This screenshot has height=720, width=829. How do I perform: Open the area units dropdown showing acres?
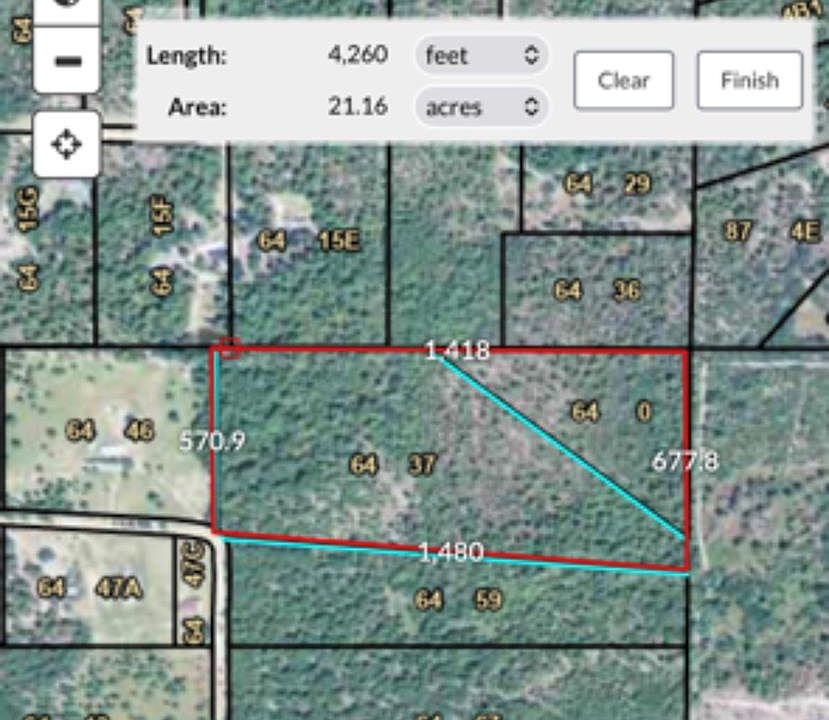click(481, 106)
